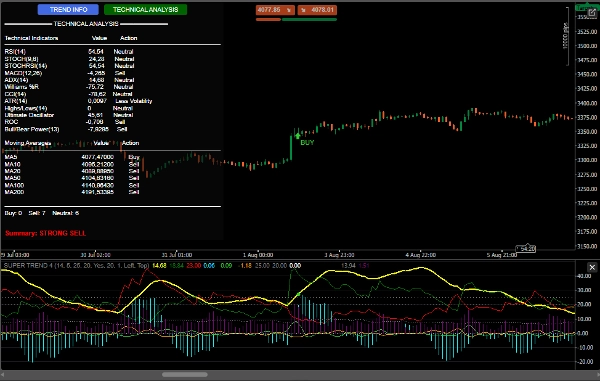This screenshot has height=381, width=600.
Task: Click the Neutral: 6 count text
Action: coord(65,213)
